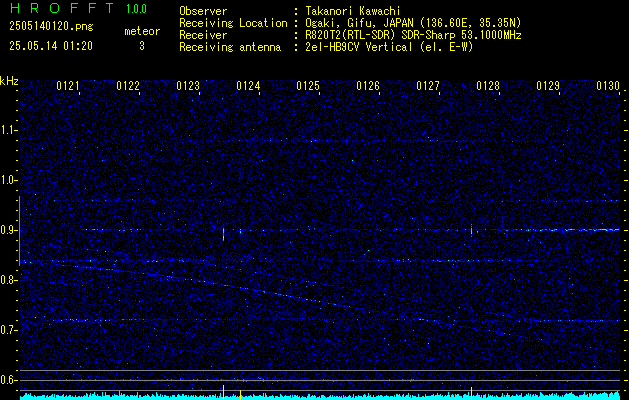Click the 0.8 frequency axis label
The image size is (629, 400).
8,280
